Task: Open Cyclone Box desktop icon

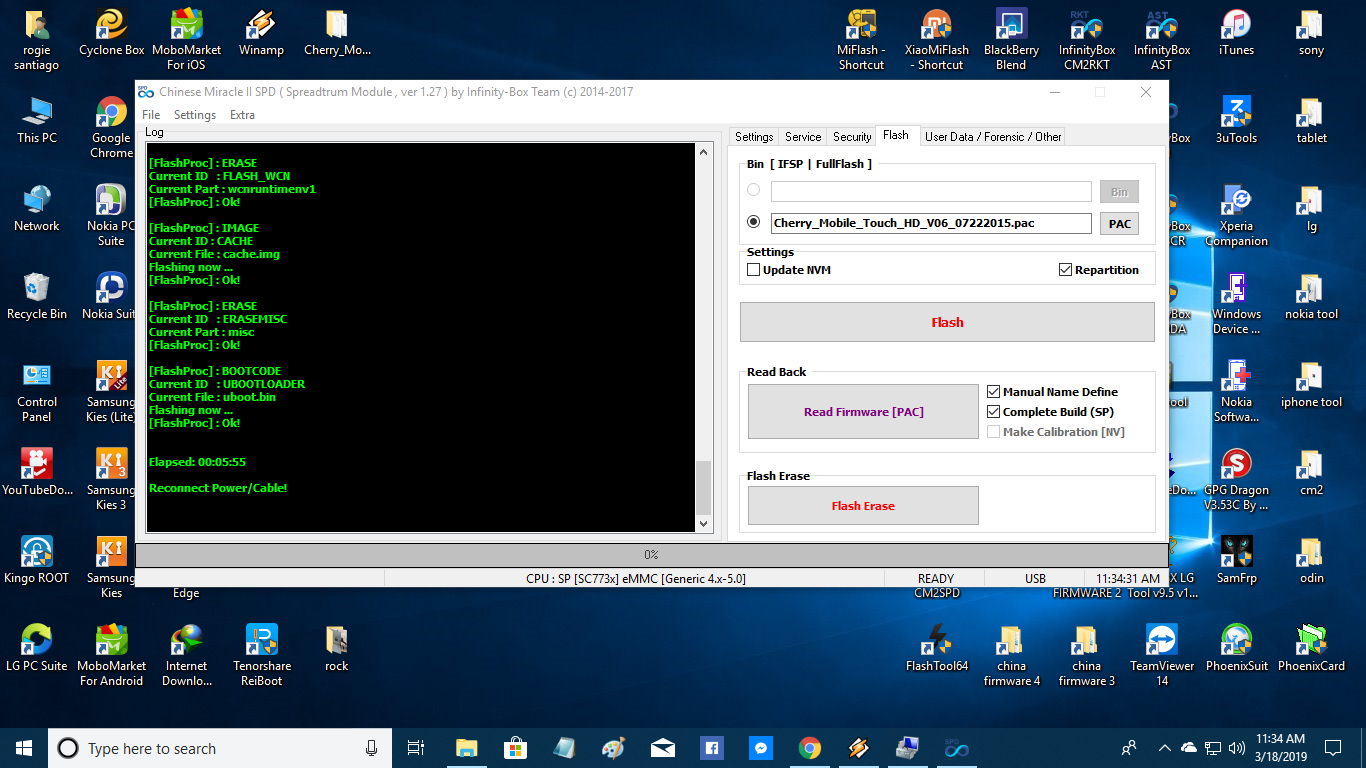Action: (x=111, y=34)
